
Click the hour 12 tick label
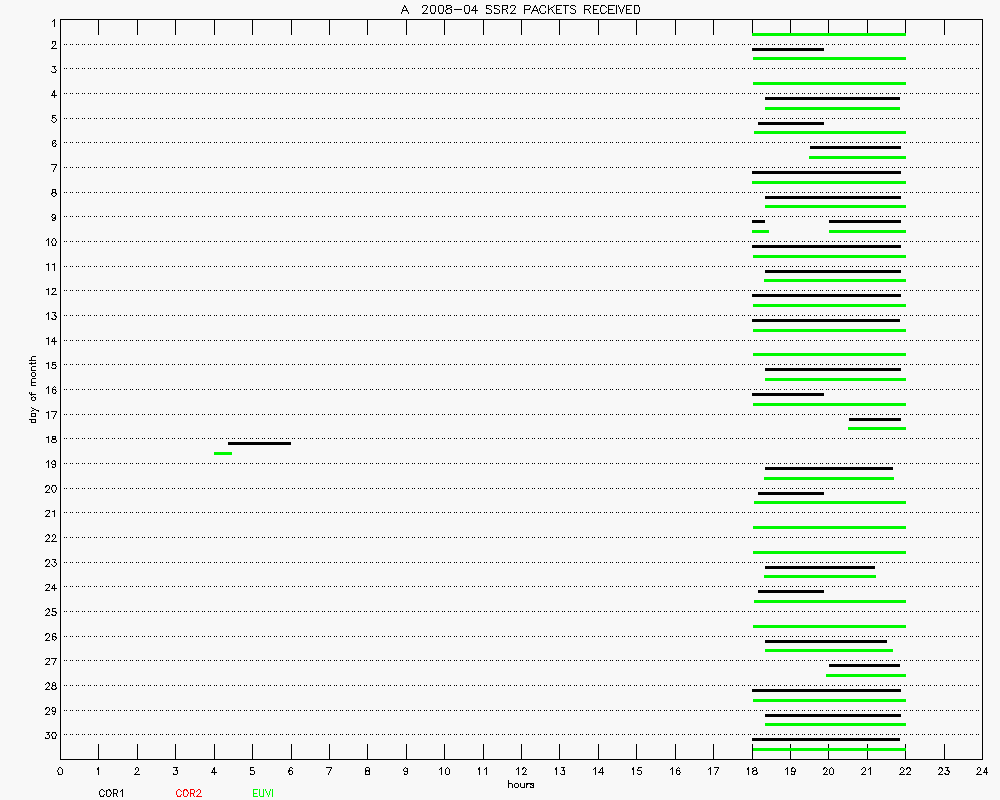click(x=521, y=771)
